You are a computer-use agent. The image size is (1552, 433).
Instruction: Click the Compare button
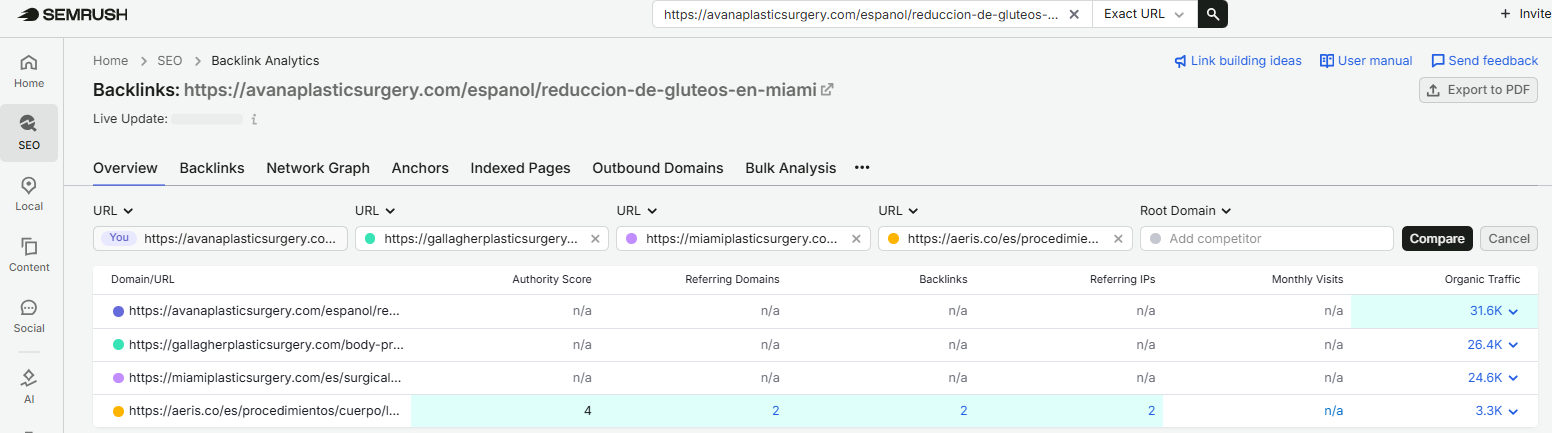pyautogui.click(x=1437, y=238)
